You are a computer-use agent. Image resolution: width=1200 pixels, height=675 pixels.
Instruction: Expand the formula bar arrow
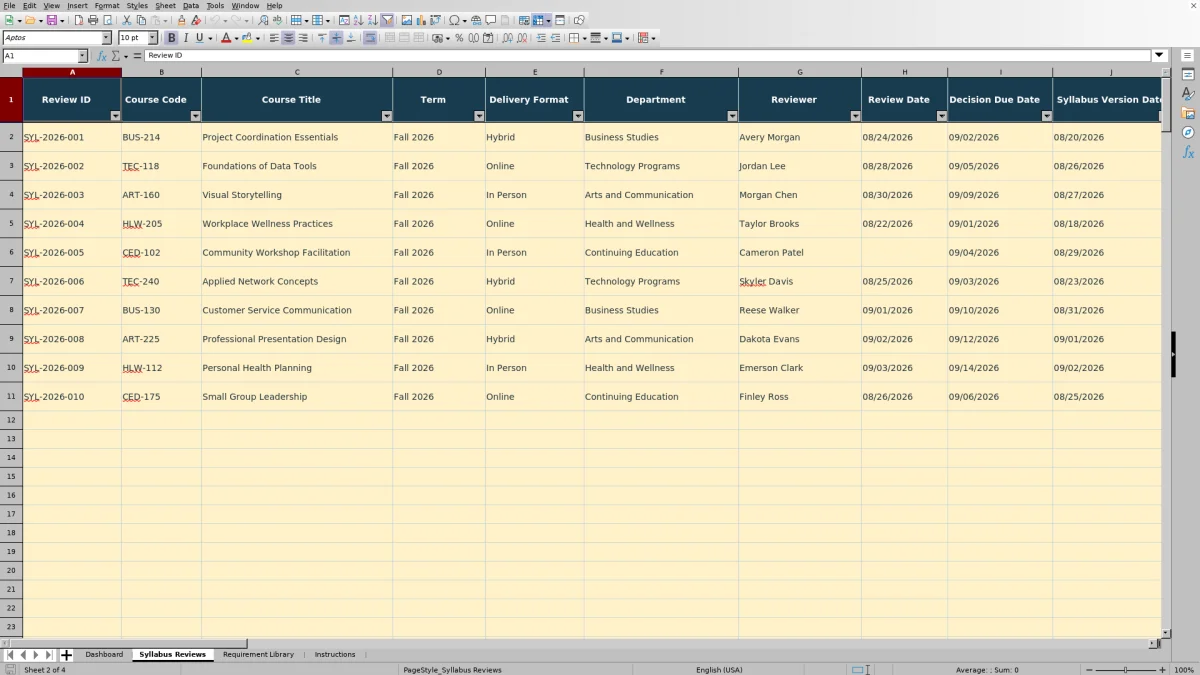1159,56
